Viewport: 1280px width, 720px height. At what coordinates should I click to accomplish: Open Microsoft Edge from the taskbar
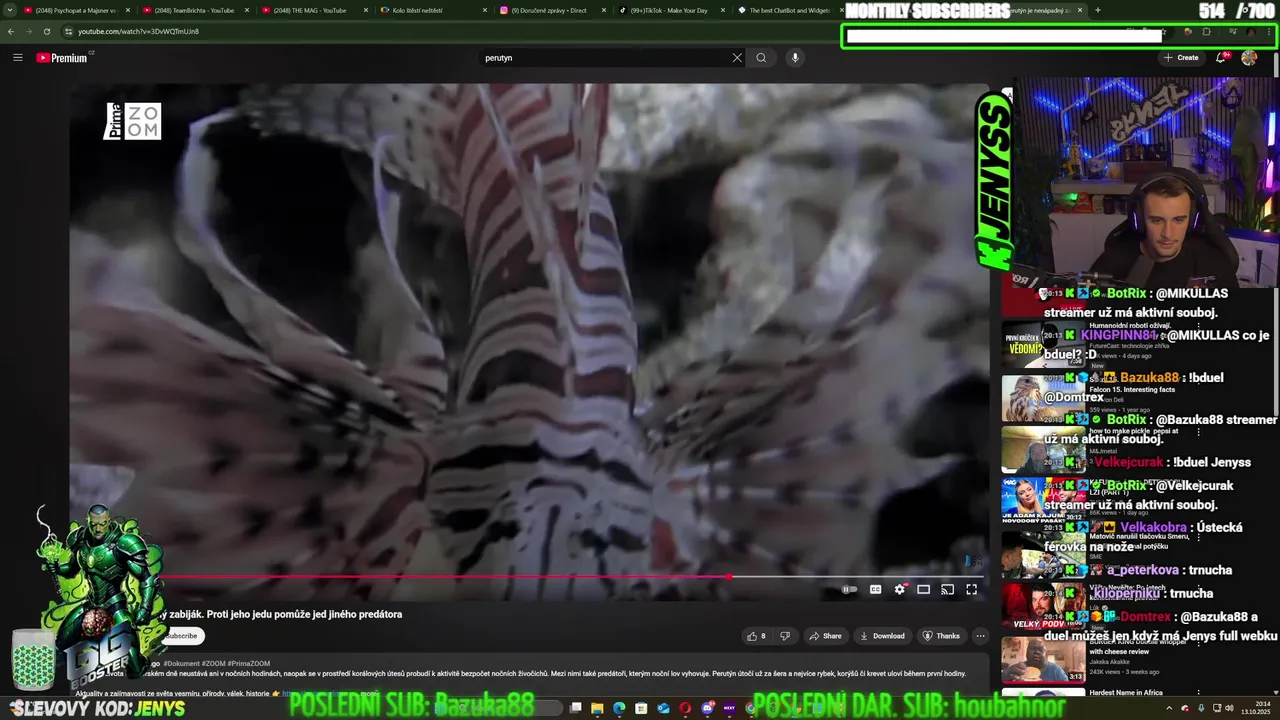619,708
